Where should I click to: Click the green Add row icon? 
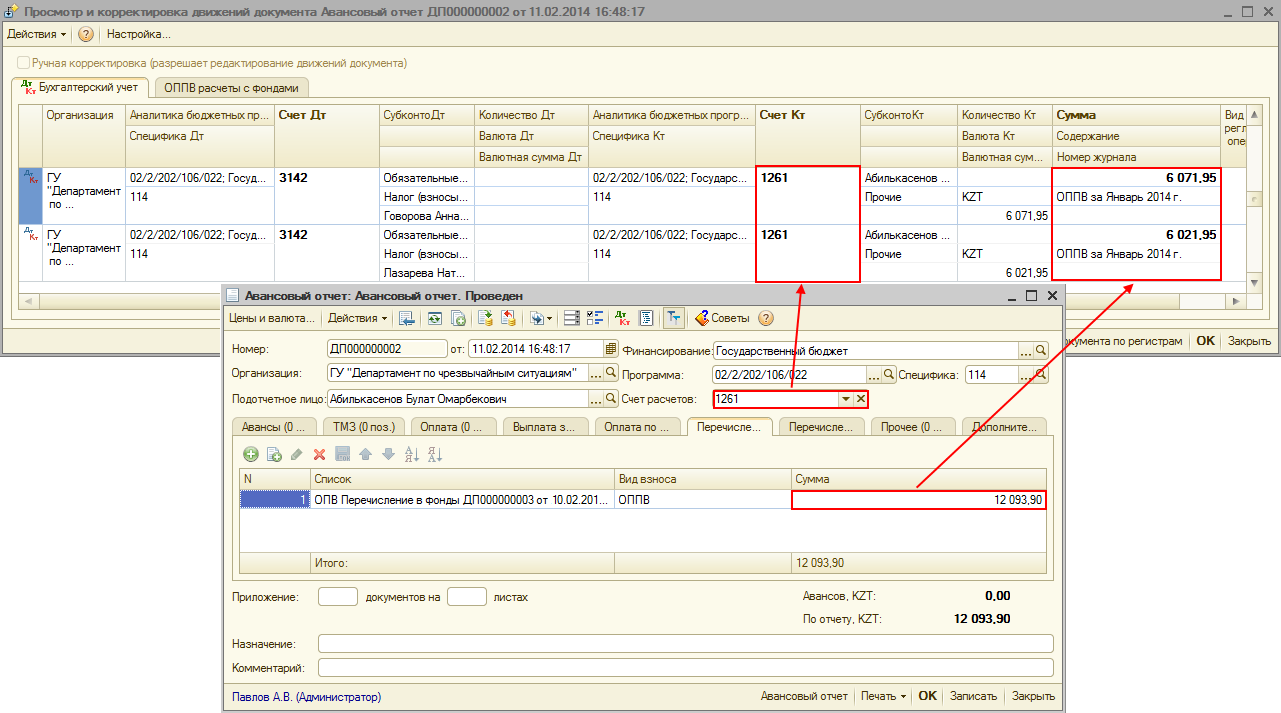[250, 454]
